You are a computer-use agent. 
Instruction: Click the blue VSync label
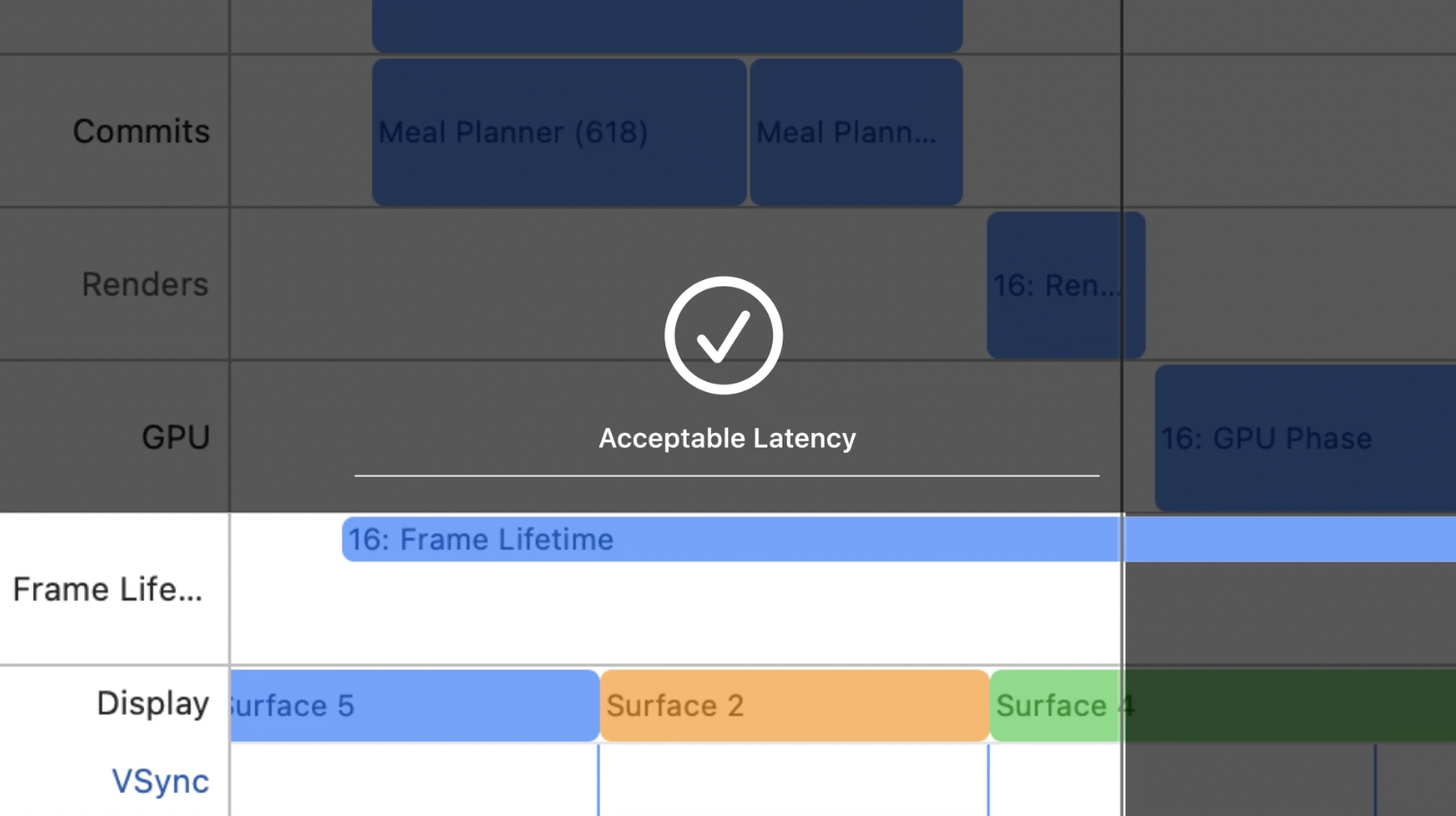coord(160,781)
